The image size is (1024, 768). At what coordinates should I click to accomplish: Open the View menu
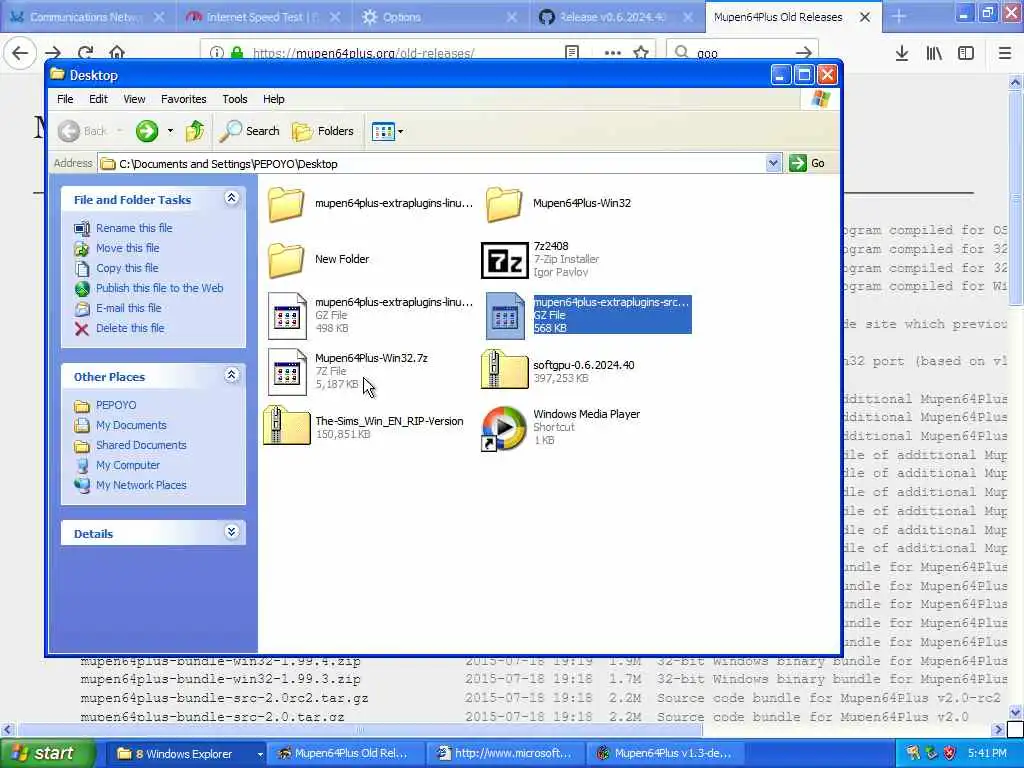click(x=135, y=99)
